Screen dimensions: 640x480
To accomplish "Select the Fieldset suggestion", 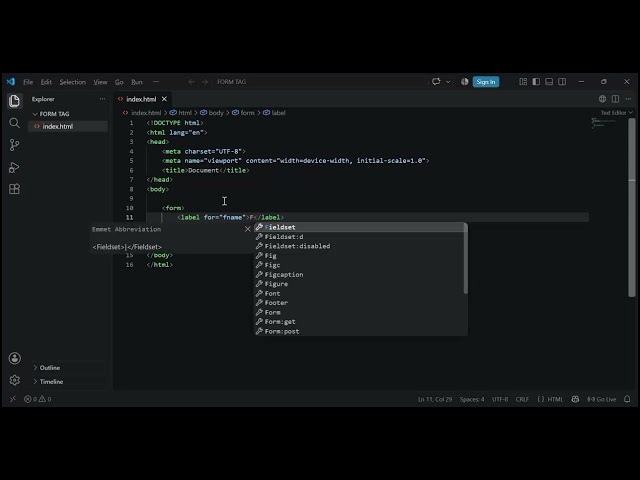I will pyautogui.click(x=360, y=227).
